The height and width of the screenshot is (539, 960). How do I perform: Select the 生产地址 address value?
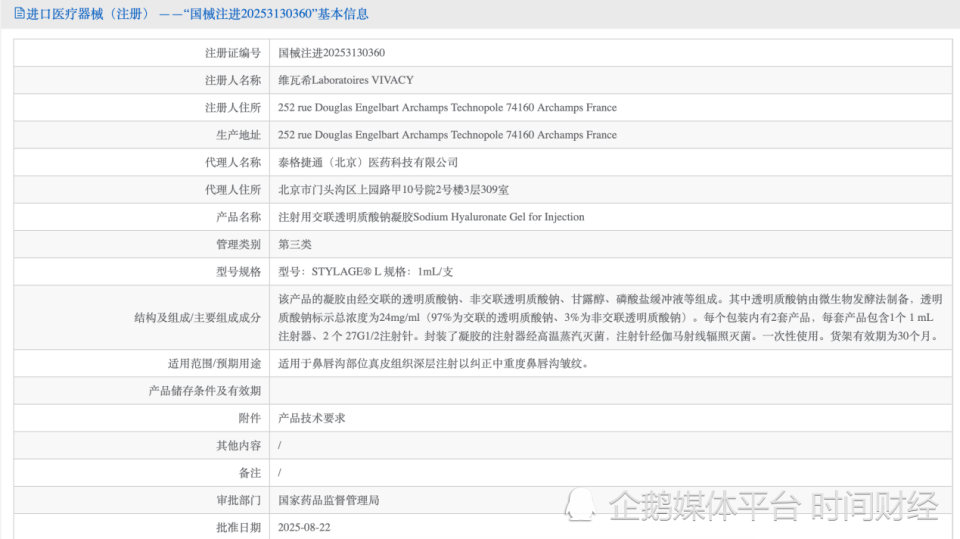pyautogui.click(x=447, y=135)
